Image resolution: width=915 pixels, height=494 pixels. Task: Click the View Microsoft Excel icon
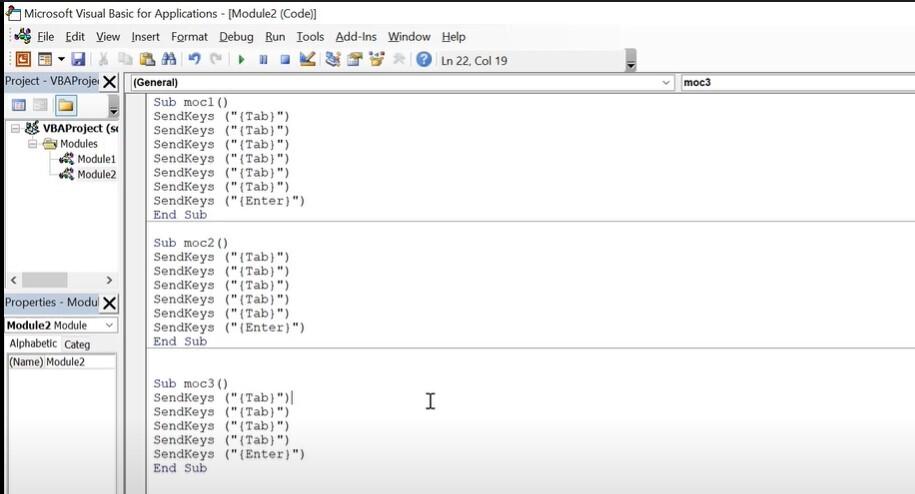click(23, 59)
